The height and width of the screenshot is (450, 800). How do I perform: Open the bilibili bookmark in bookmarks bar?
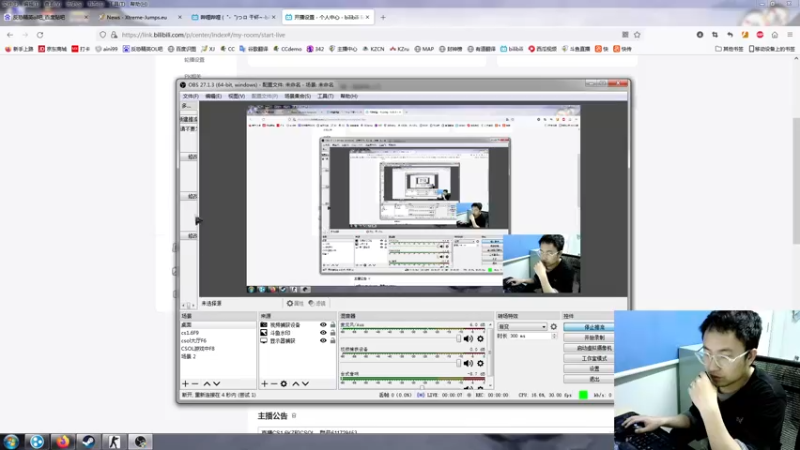(512, 49)
